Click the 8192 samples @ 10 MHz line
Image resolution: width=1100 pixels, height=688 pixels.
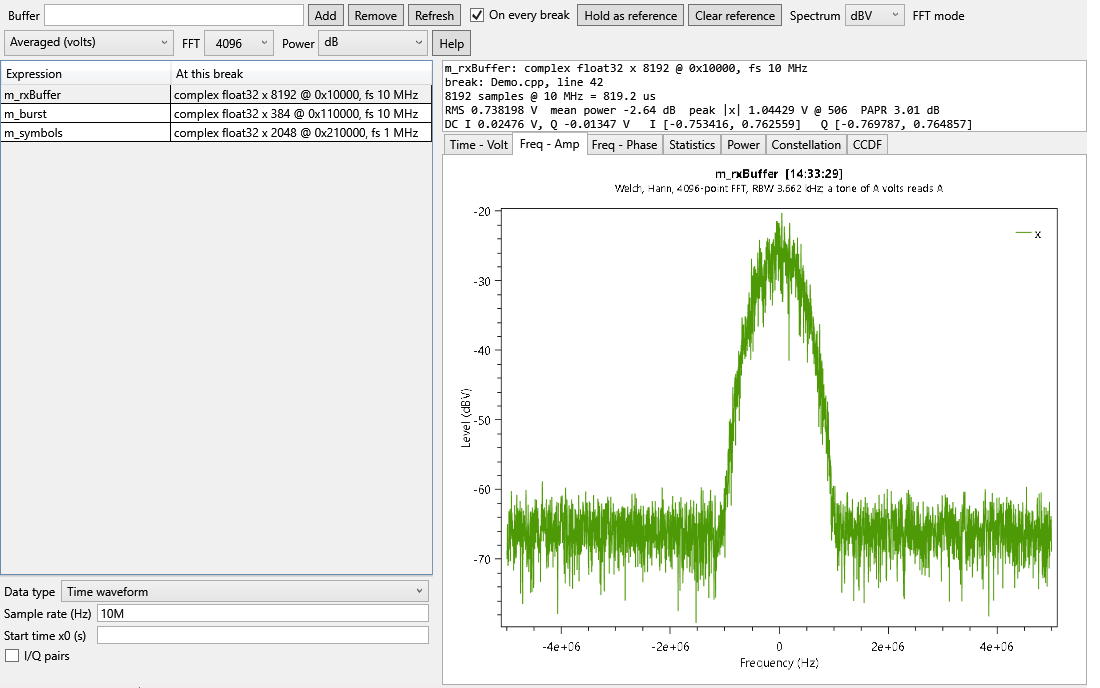click(x=550, y=96)
